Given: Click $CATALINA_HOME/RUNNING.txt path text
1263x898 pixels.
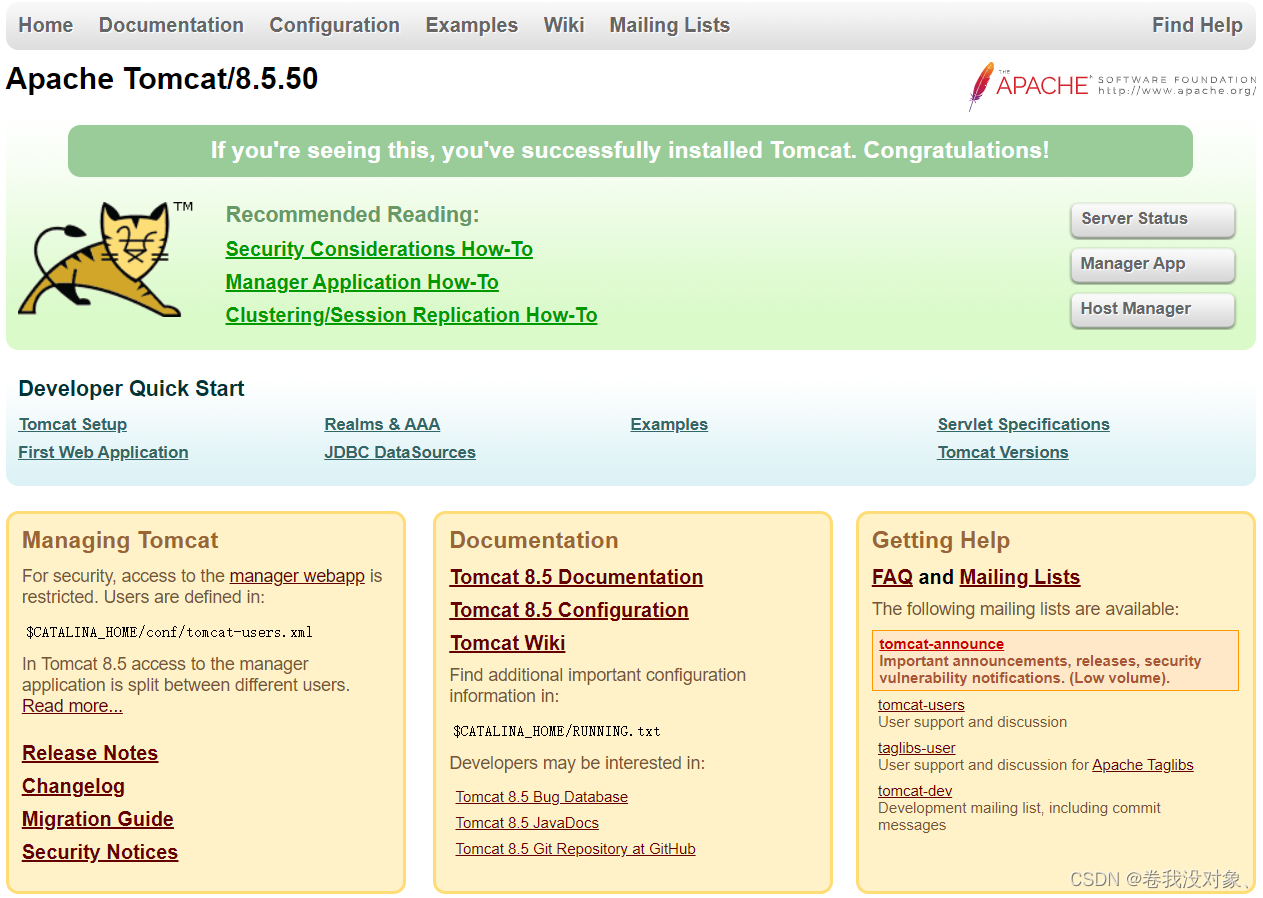Looking at the screenshot, I should point(556,731).
